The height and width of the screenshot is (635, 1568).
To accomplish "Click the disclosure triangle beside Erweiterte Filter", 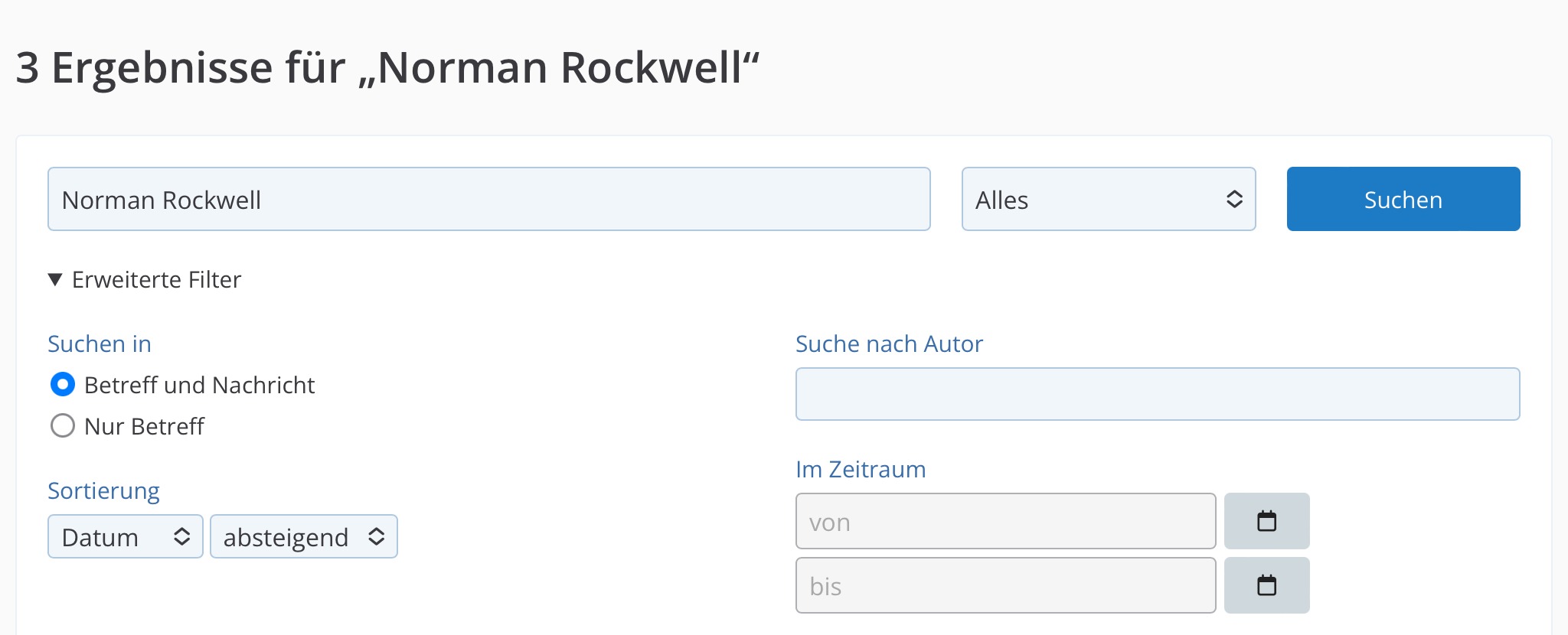I will coord(55,280).
